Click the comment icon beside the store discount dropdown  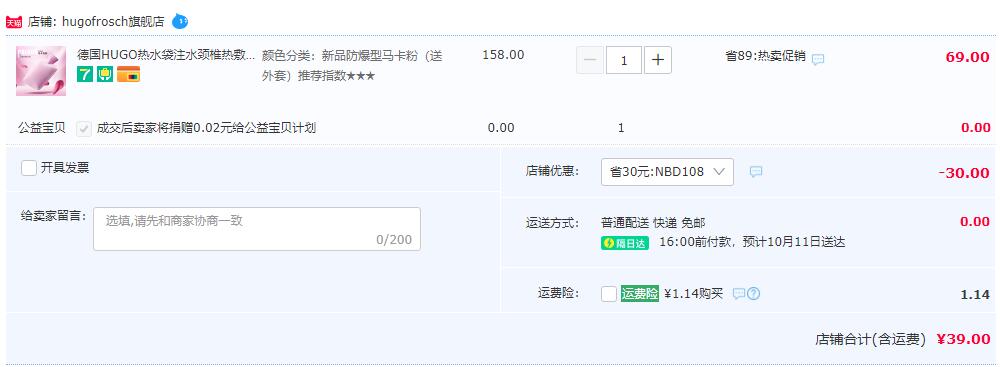coord(756,172)
